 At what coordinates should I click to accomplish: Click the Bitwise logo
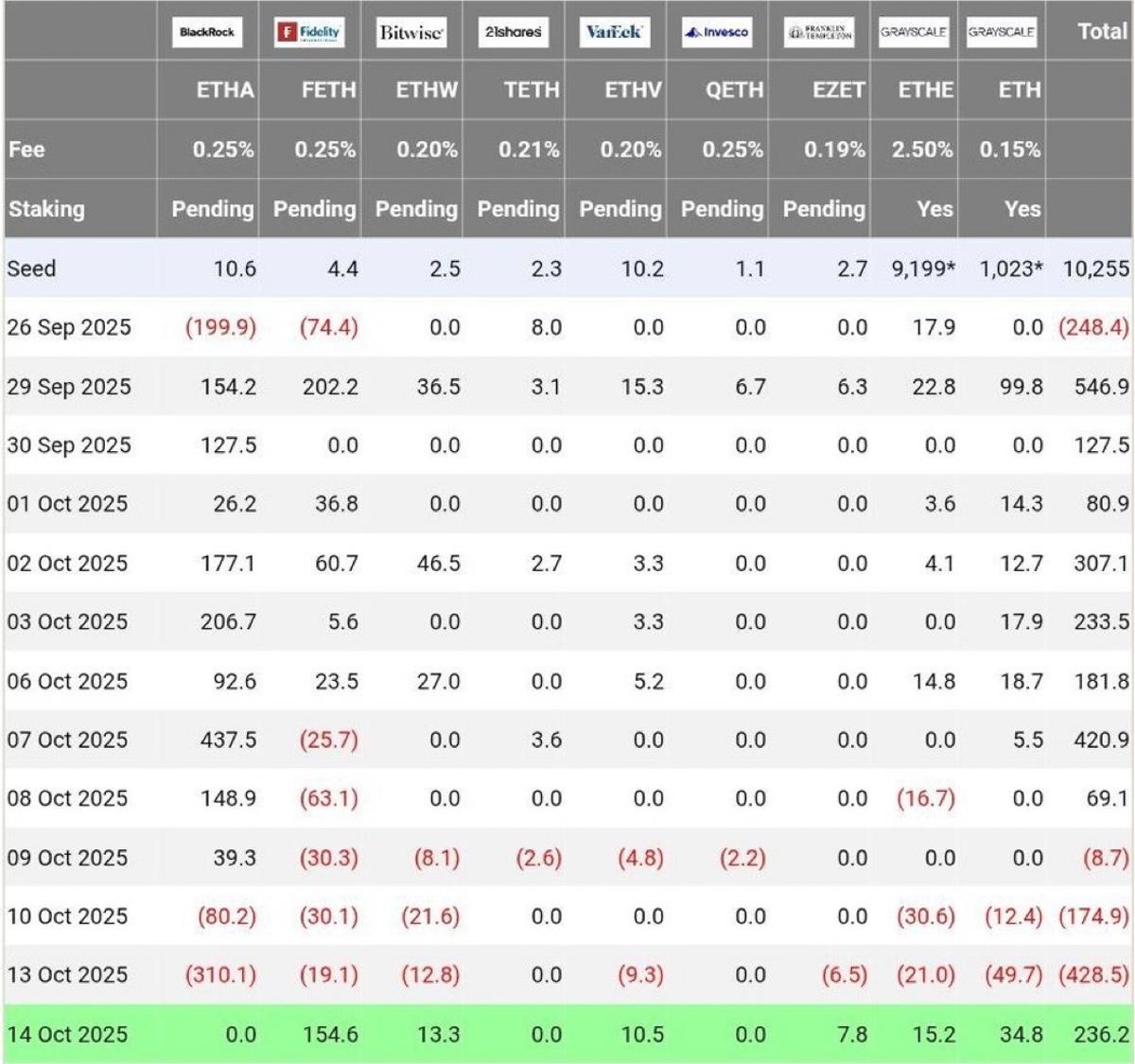click(x=410, y=32)
